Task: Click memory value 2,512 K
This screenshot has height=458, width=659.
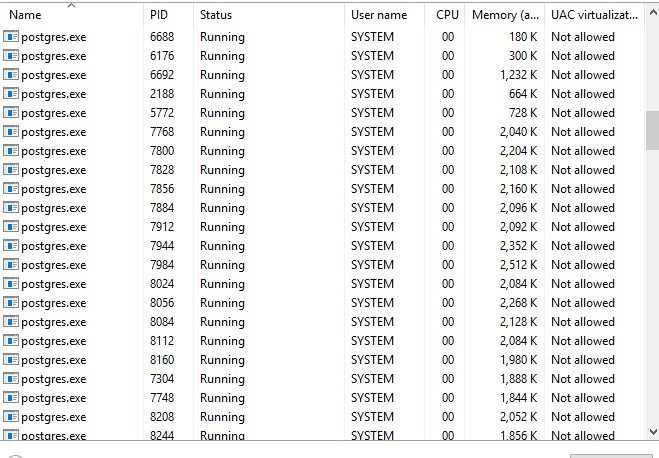Action: pos(519,265)
